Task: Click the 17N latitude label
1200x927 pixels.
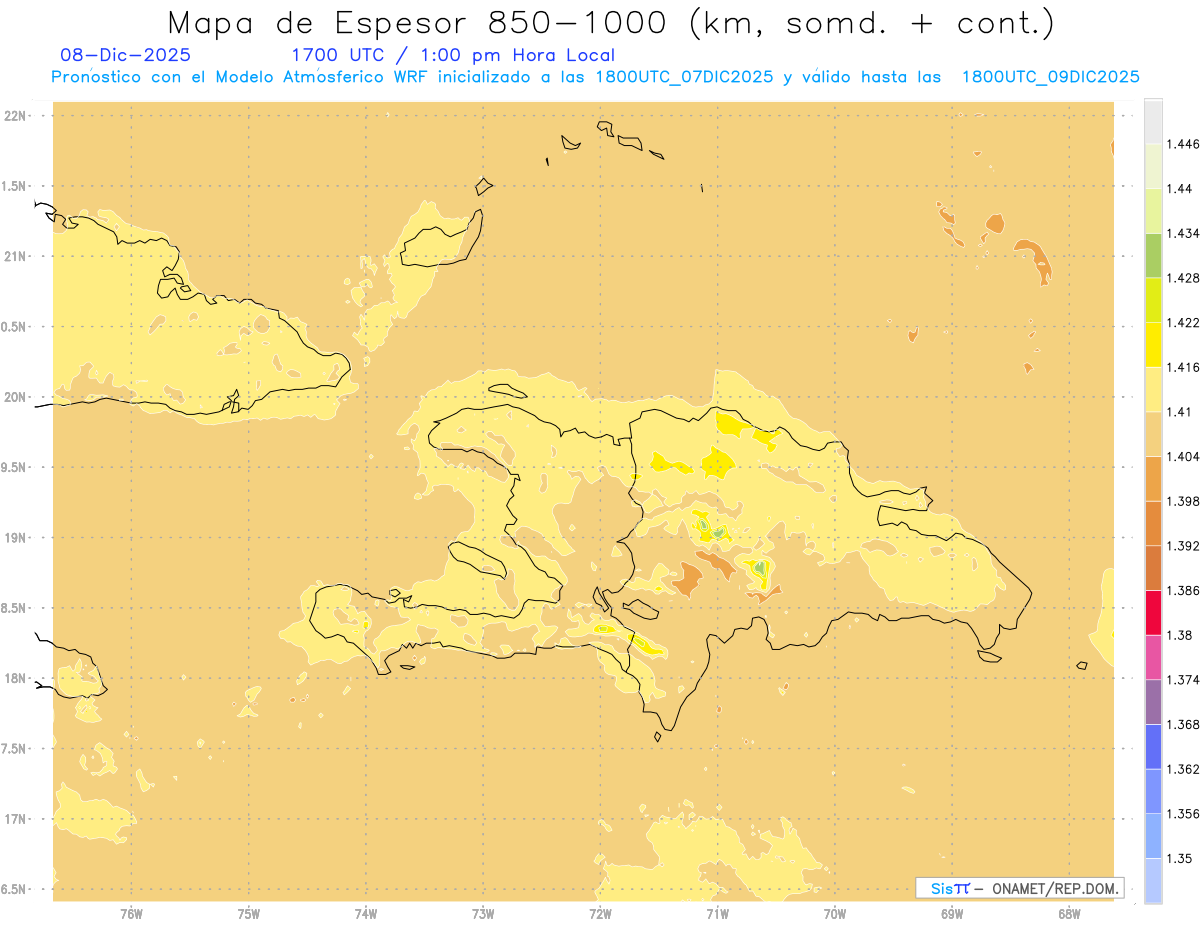Action: 15,819
